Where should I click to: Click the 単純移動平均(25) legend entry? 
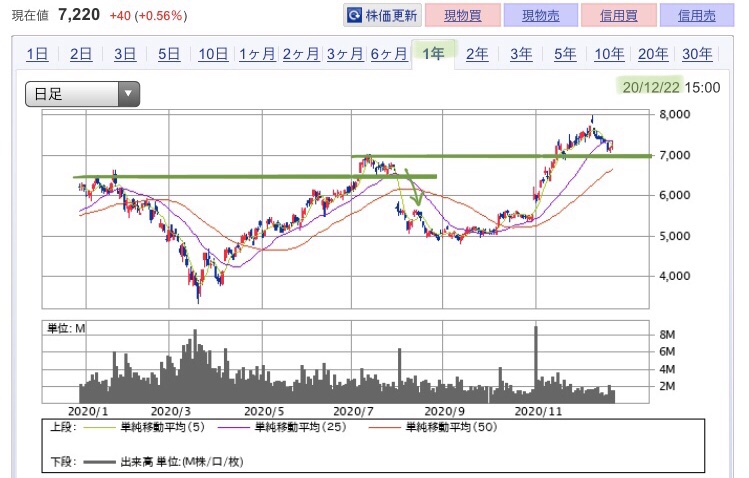[x=282, y=427]
